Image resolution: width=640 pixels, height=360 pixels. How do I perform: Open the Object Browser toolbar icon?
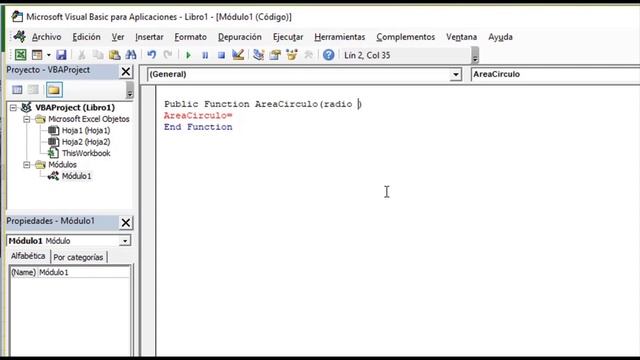point(292,55)
